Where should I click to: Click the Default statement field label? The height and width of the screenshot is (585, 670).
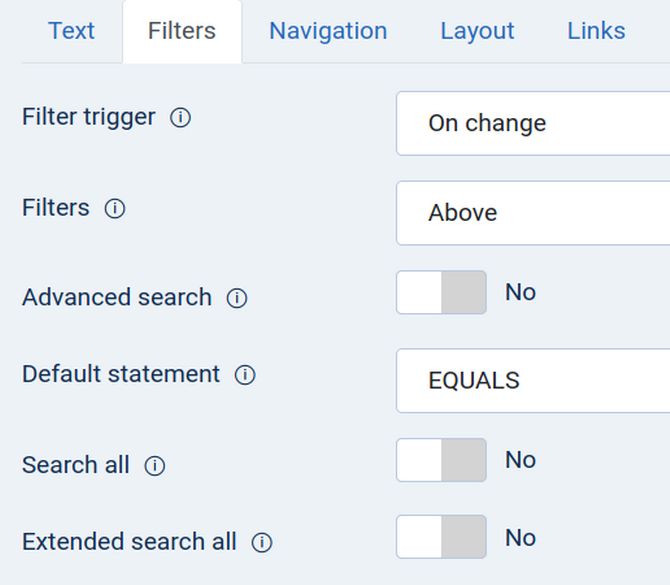pyautogui.click(x=121, y=374)
